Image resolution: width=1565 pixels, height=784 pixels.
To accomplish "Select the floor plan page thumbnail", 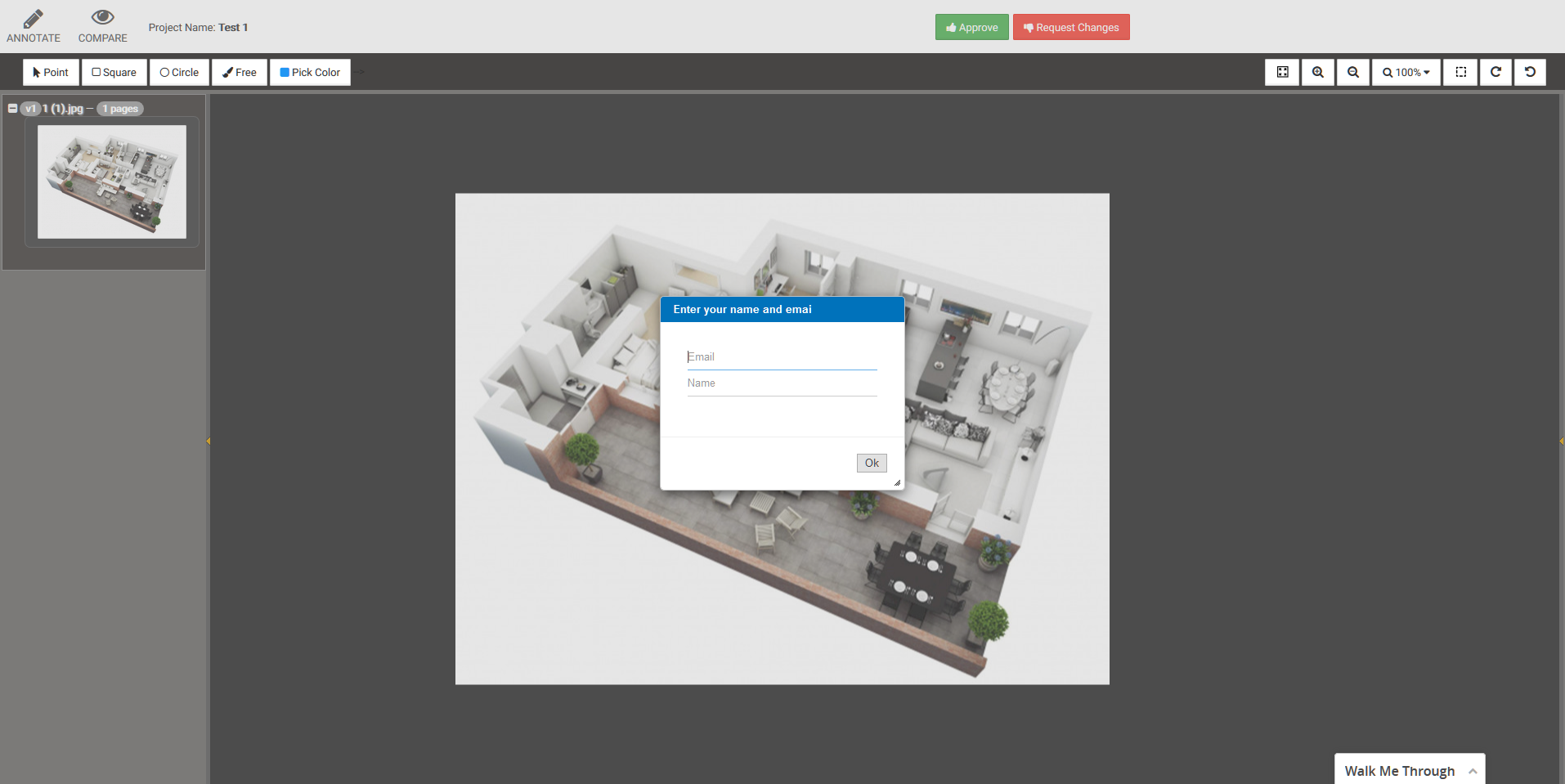I will [x=112, y=181].
